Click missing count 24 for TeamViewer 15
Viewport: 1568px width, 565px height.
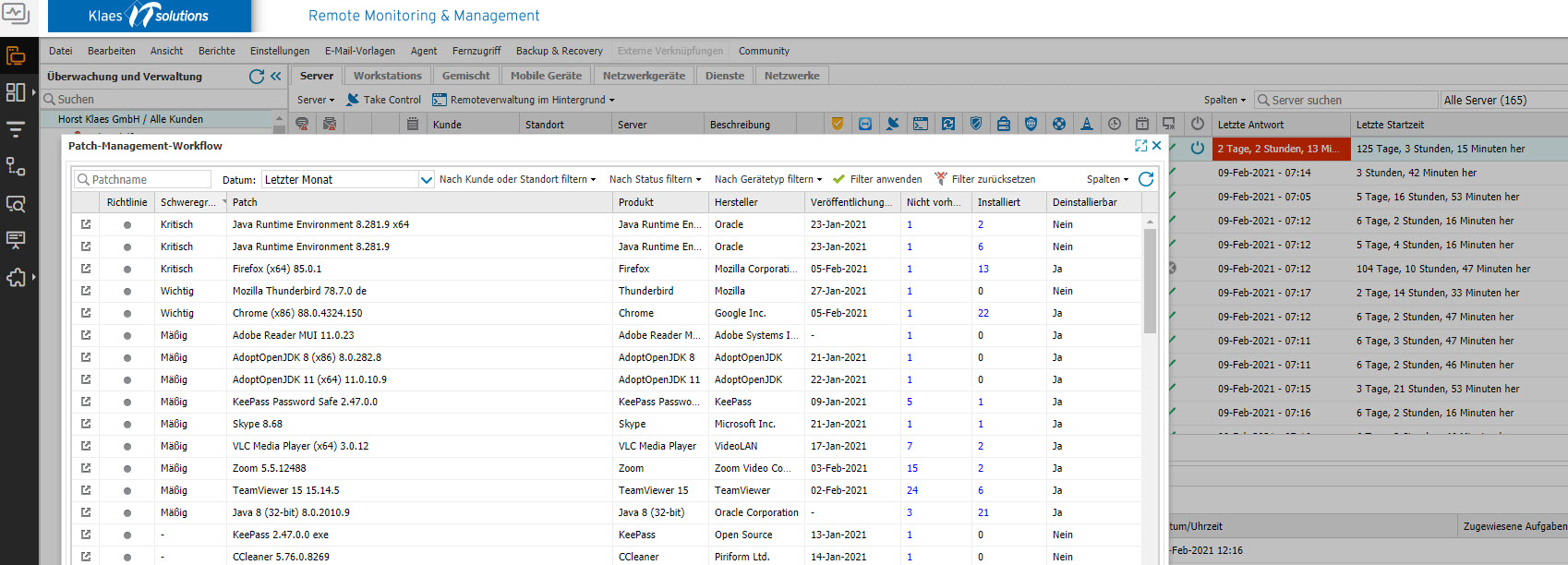point(912,490)
